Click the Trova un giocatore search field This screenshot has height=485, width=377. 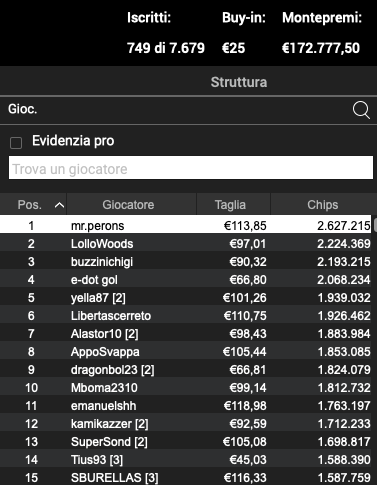click(x=191, y=168)
